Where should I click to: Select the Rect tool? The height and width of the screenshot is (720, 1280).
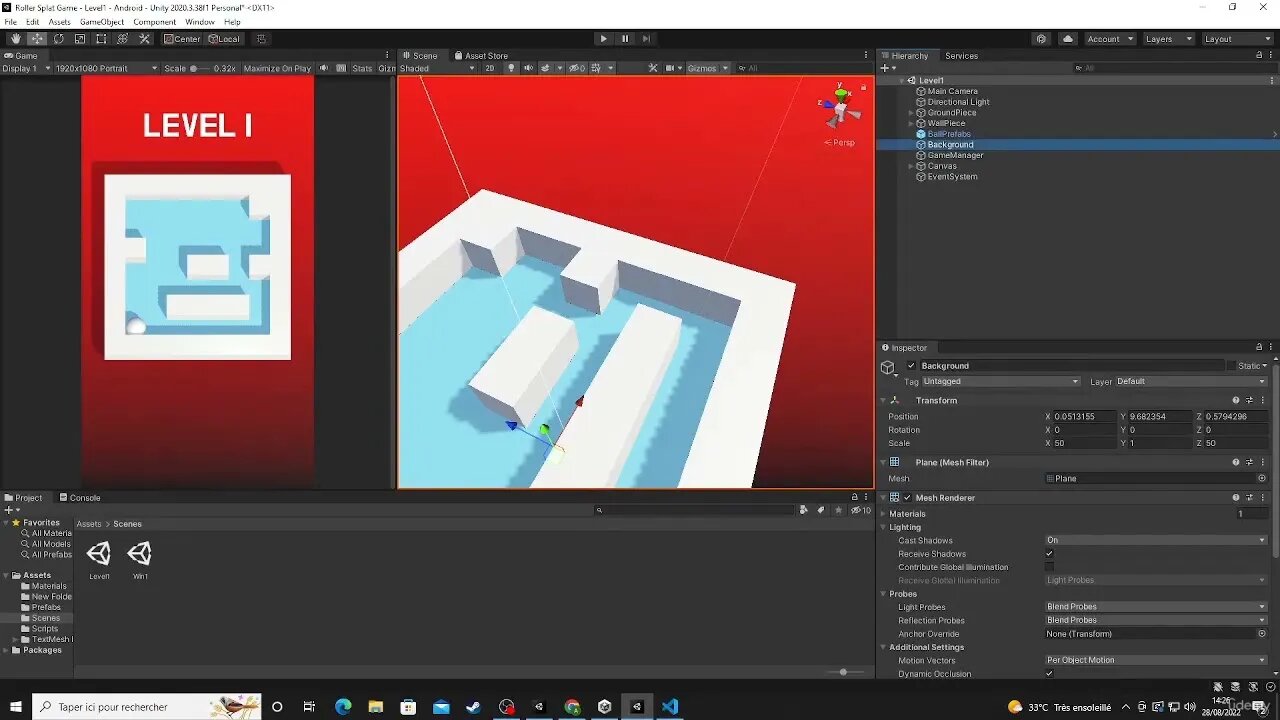coord(101,39)
